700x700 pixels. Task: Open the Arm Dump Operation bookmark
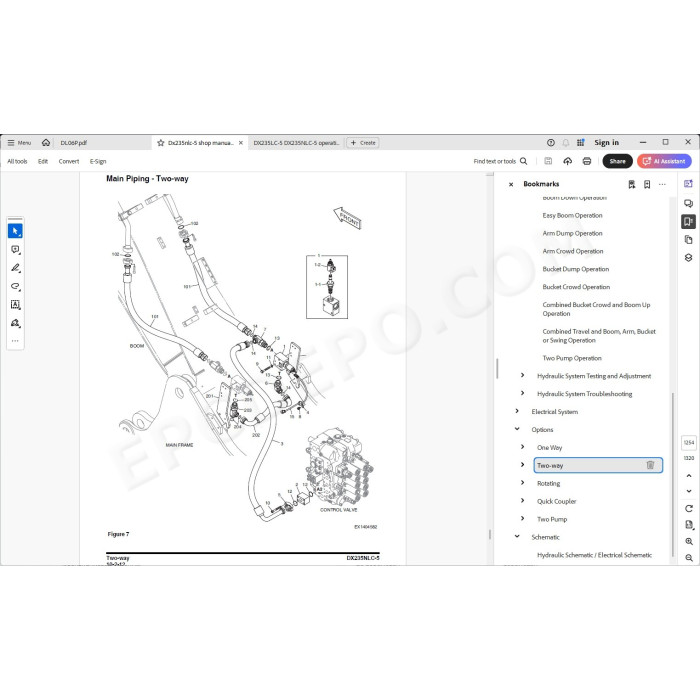572,233
